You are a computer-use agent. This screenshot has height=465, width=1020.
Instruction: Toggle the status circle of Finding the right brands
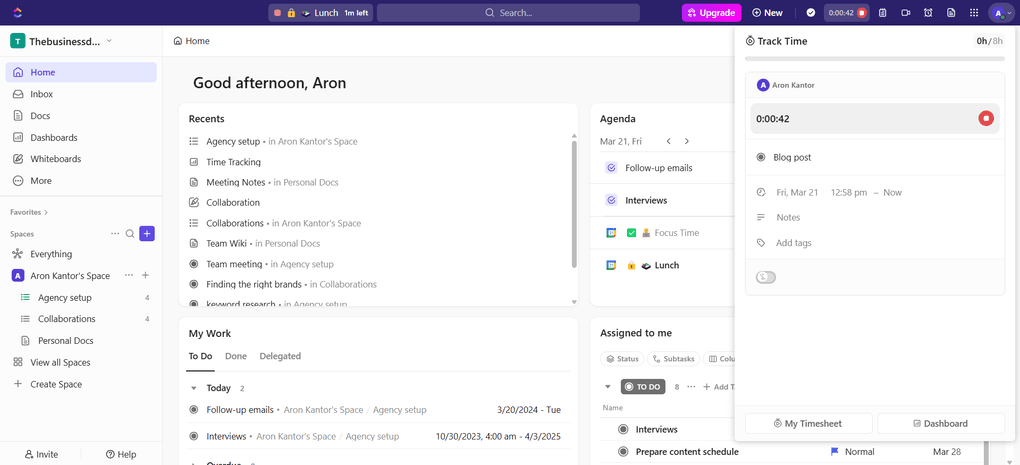tap(193, 284)
